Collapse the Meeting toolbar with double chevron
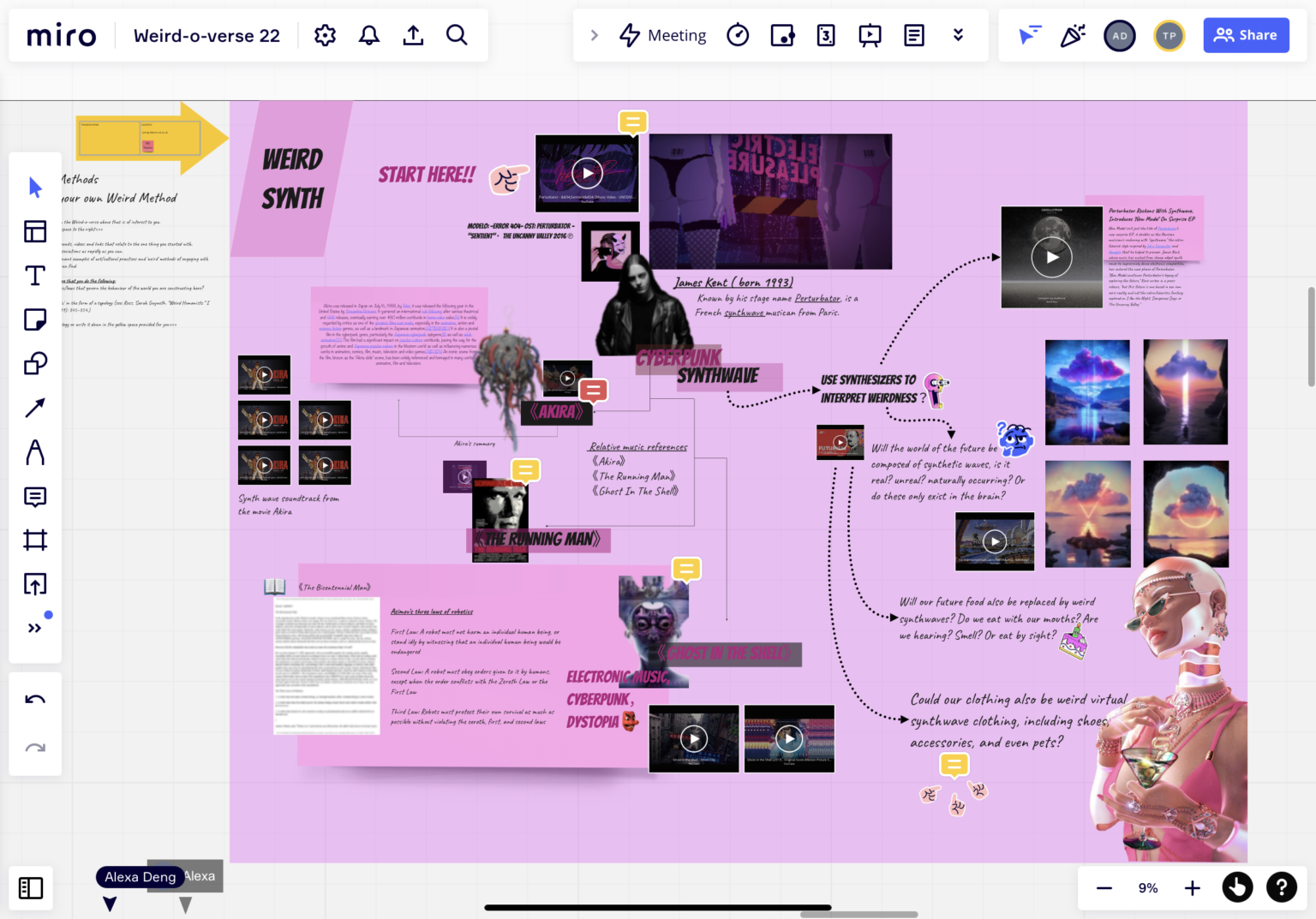This screenshot has width=1316, height=919. pyautogui.click(x=959, y=35)
